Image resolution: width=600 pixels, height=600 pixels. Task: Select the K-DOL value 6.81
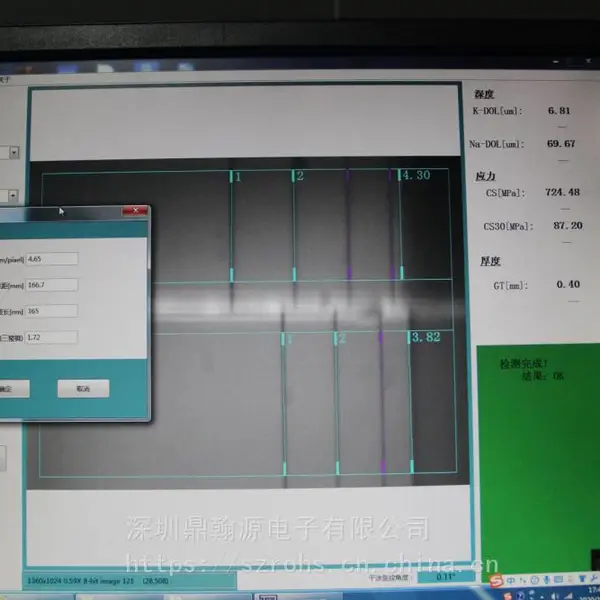click(559, 111)
